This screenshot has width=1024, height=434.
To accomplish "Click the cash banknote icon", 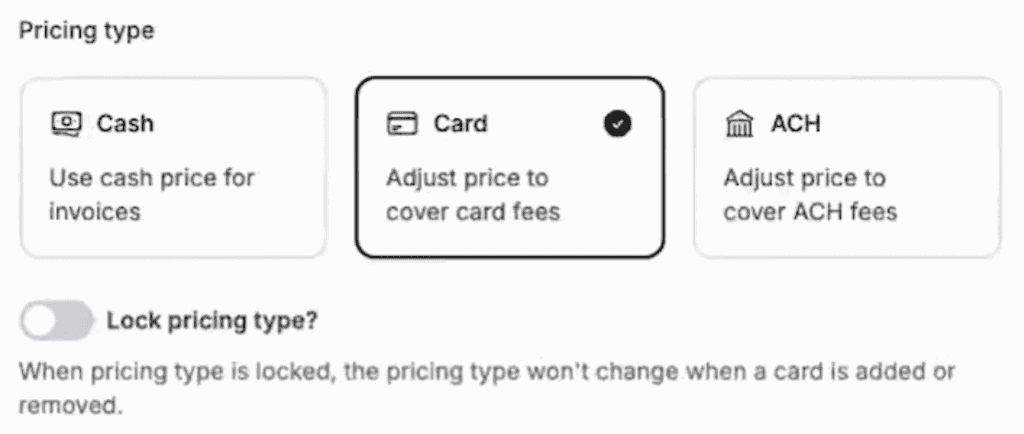I will click(x=66, y=124).
